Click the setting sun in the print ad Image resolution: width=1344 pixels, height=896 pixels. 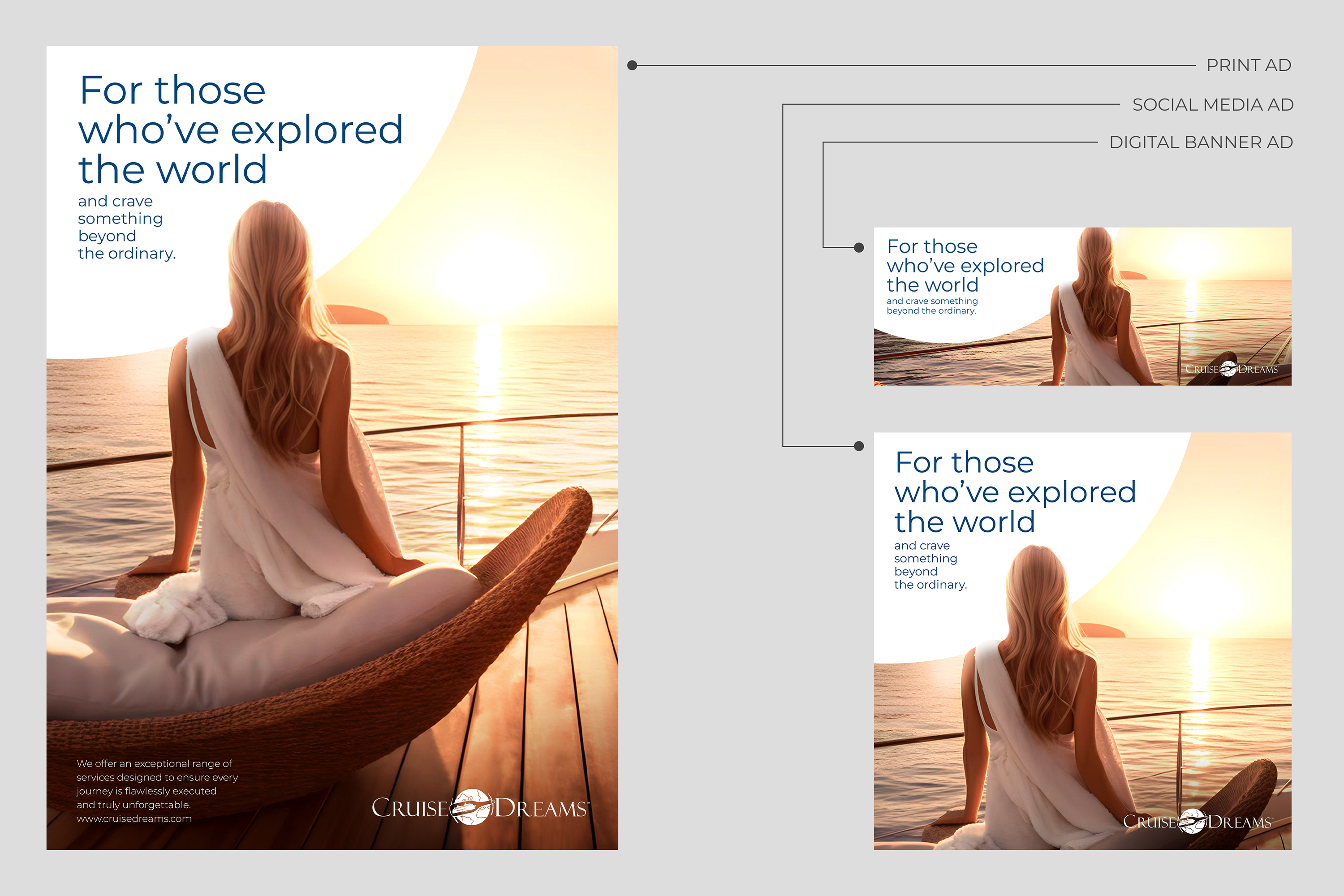point(489,274)
